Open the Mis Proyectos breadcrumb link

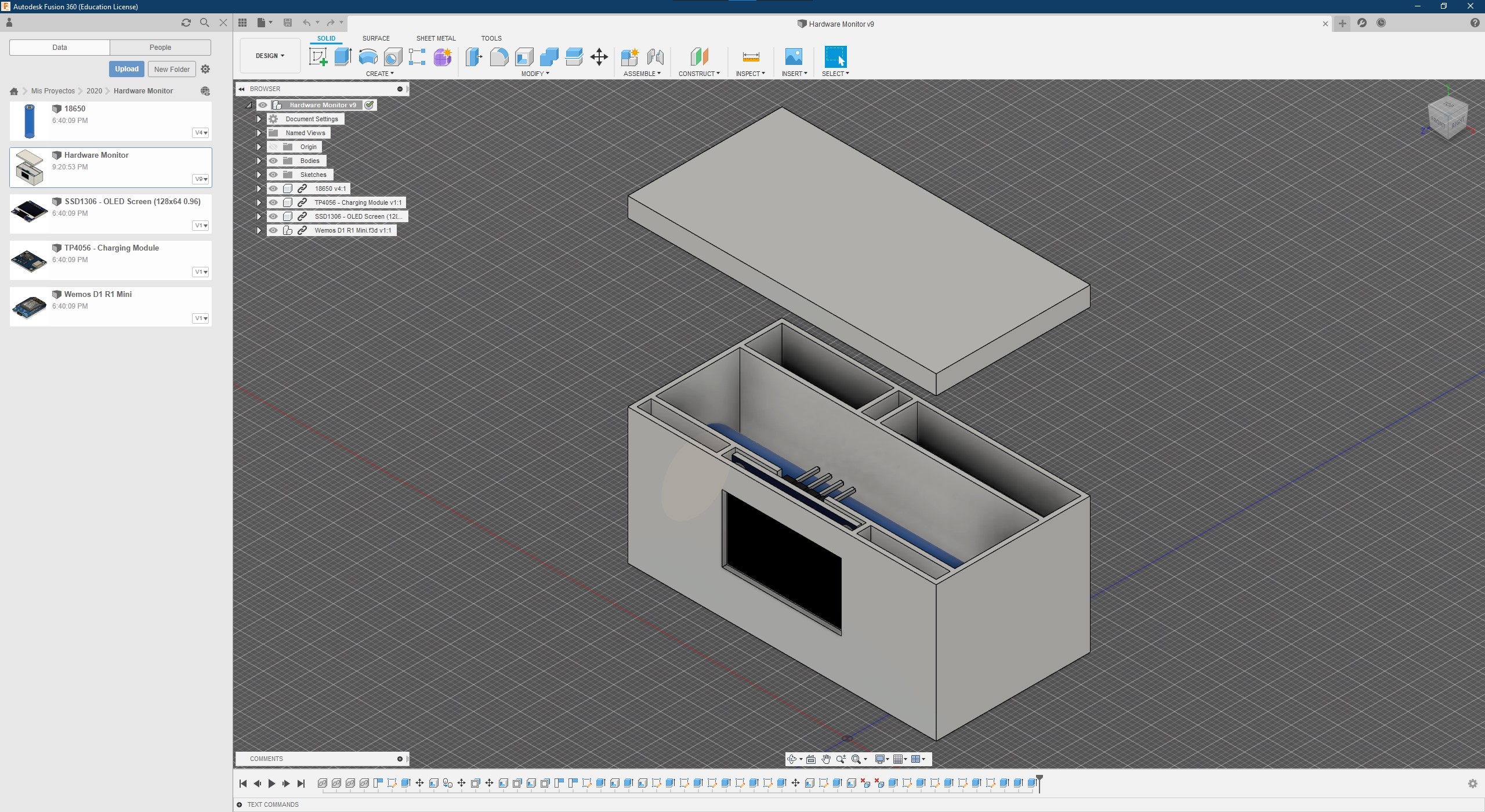pos(53,91)
